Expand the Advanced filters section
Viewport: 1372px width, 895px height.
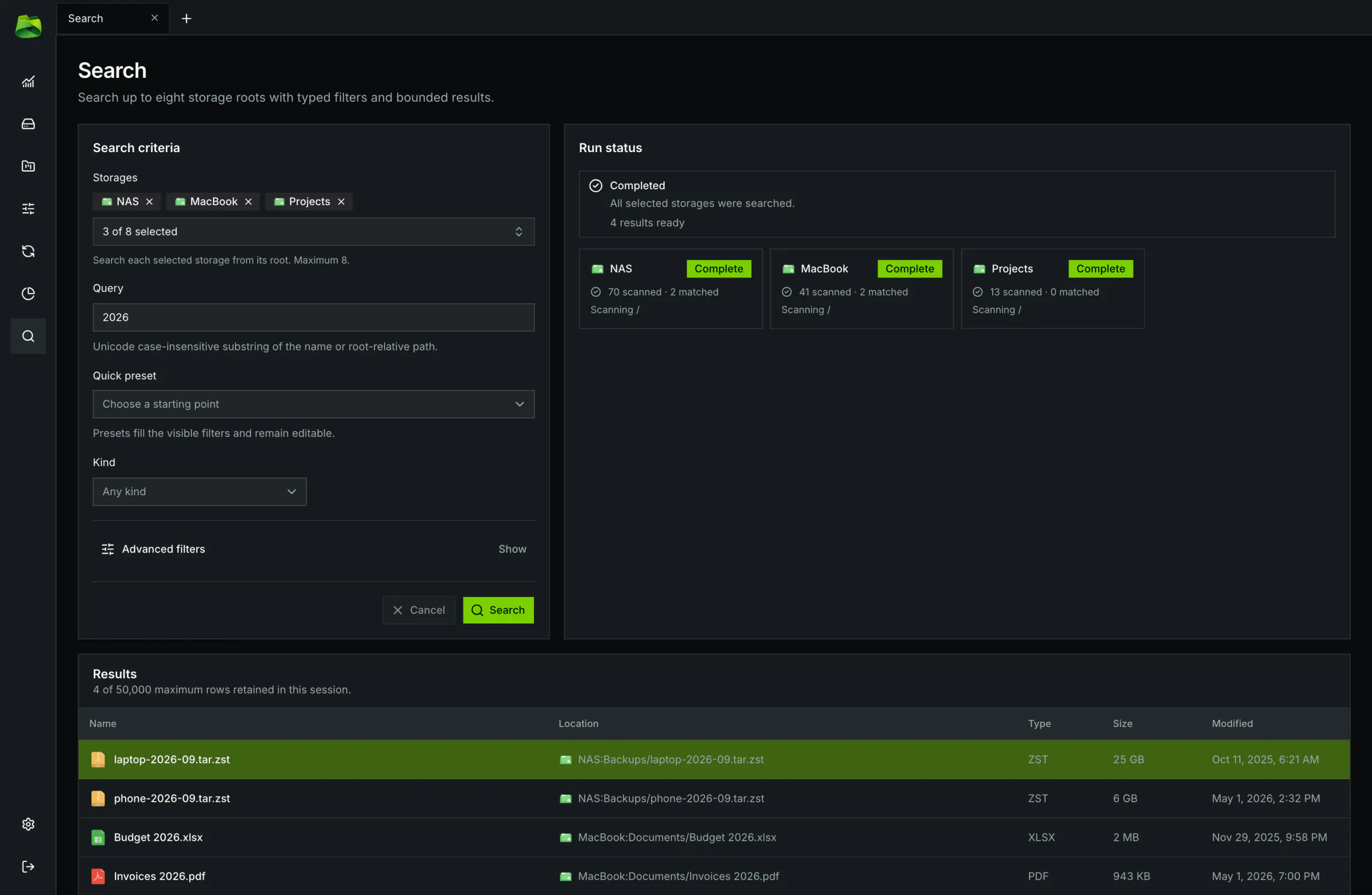click(314, 549)
